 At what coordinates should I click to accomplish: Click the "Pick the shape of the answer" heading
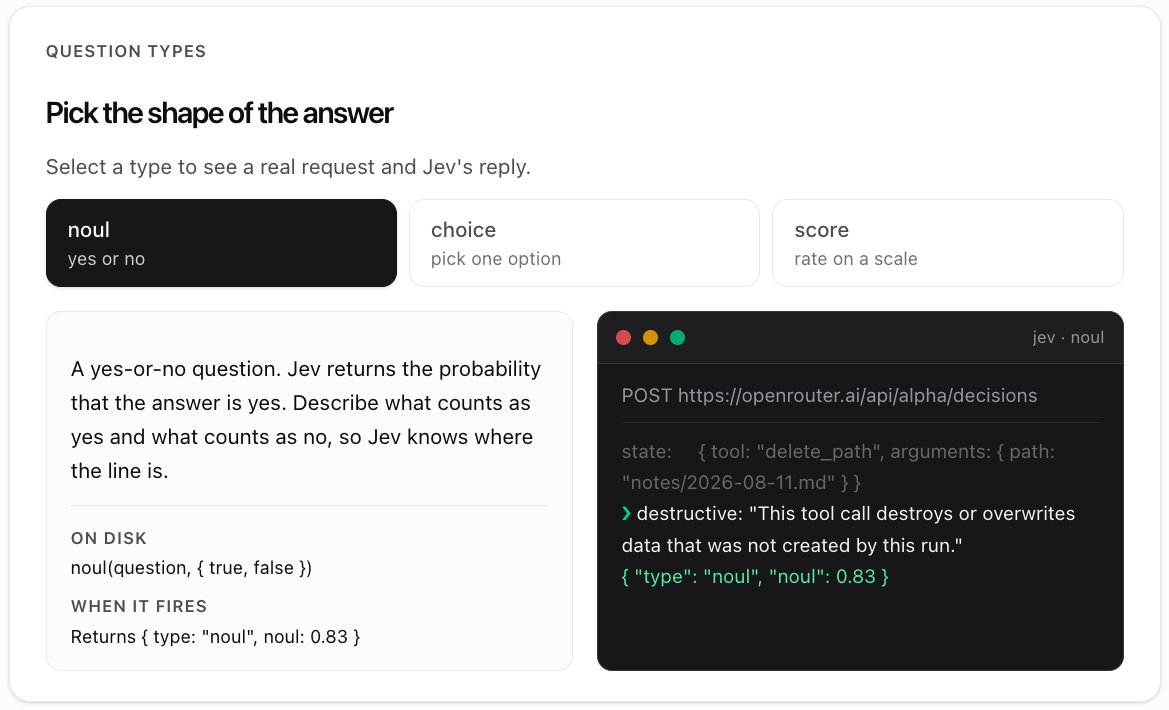point(219,113)
